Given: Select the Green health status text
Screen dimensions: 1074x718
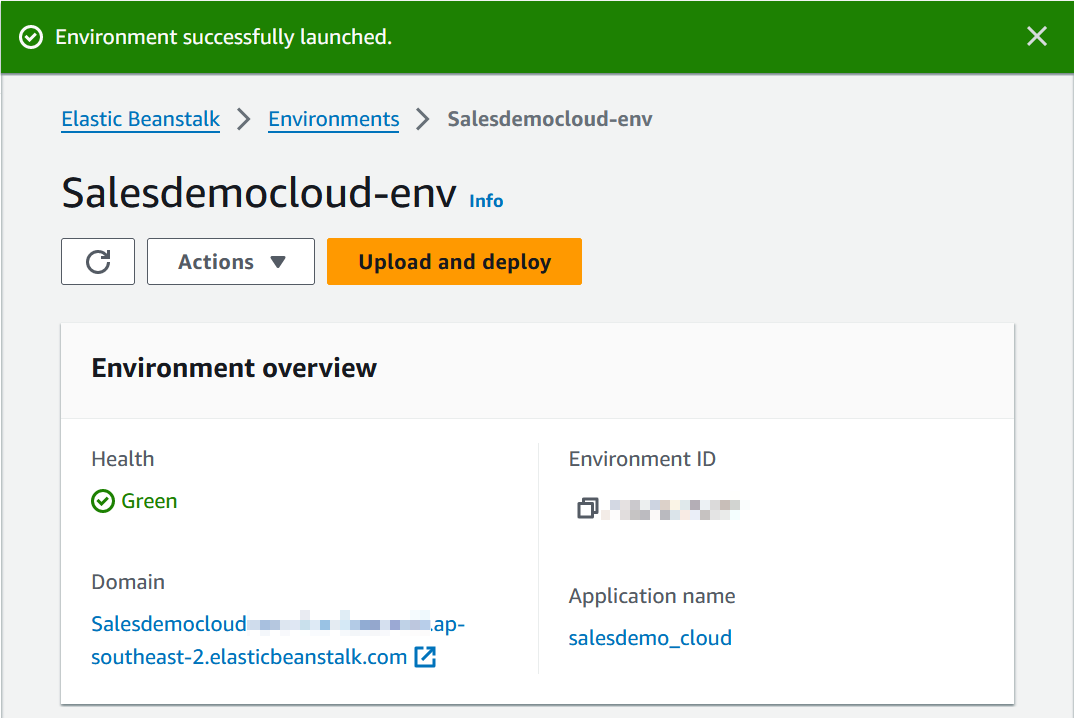Looking at the screenshot, I should (x=149, y=501).
